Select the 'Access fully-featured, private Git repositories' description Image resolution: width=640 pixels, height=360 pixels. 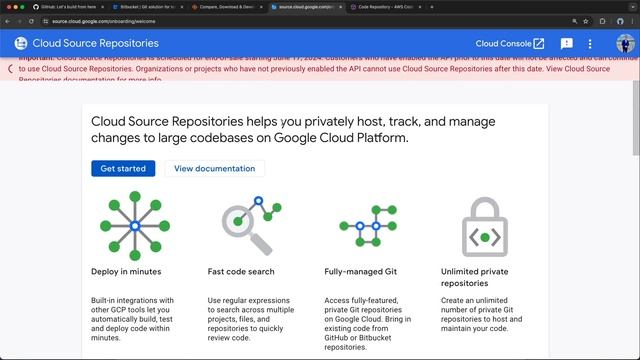(367, 324)
